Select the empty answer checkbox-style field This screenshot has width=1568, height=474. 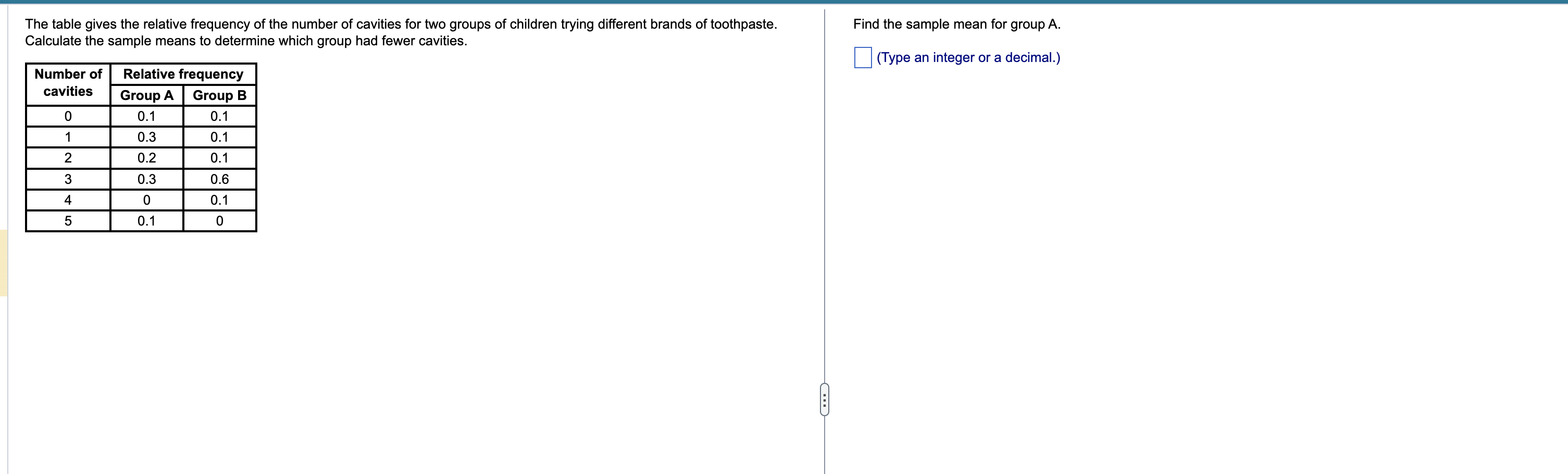point(862,58)
